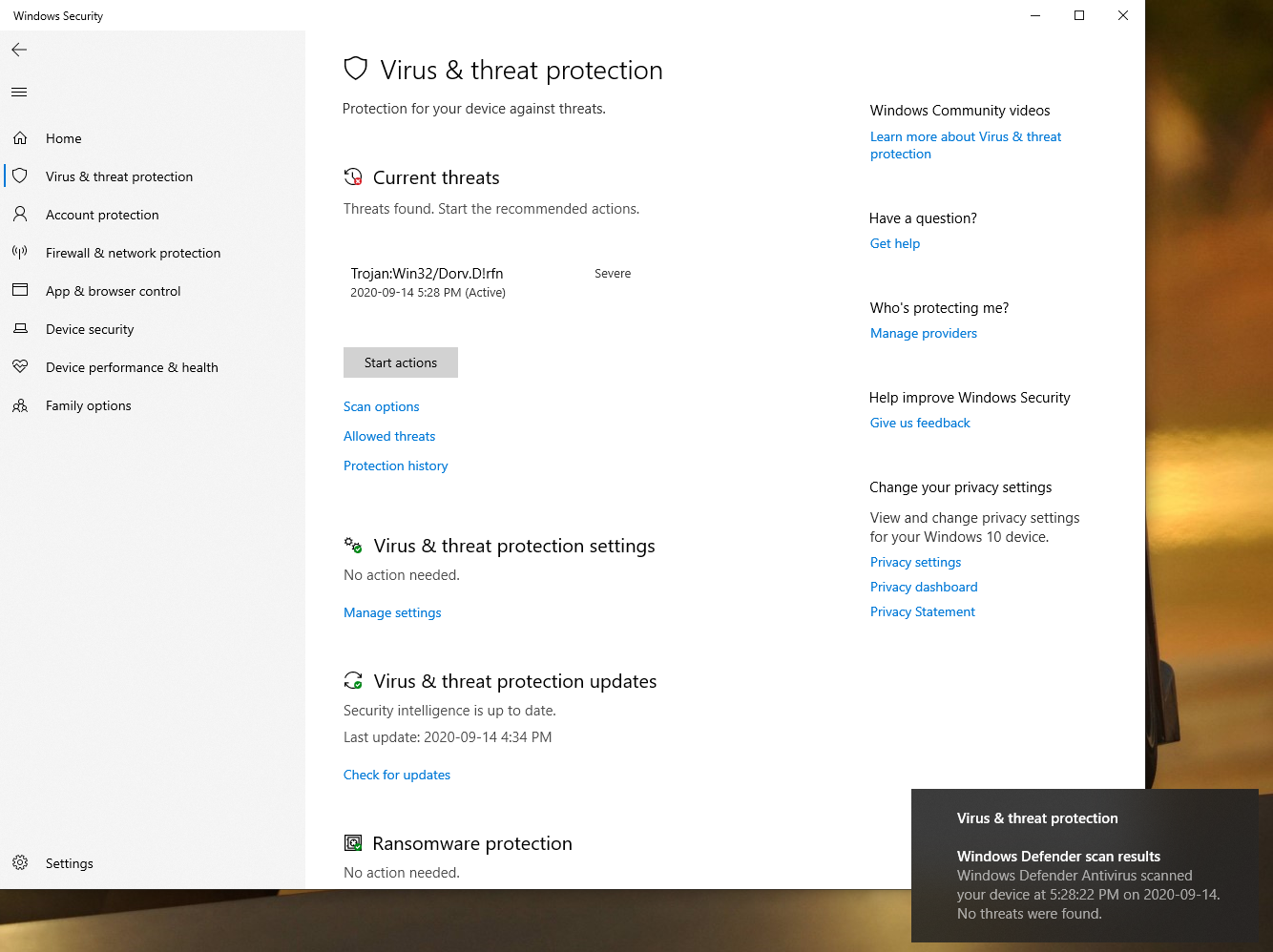Select the Device security laptop icon
This screenshot has height=952, width=1273.
point(20,329)
